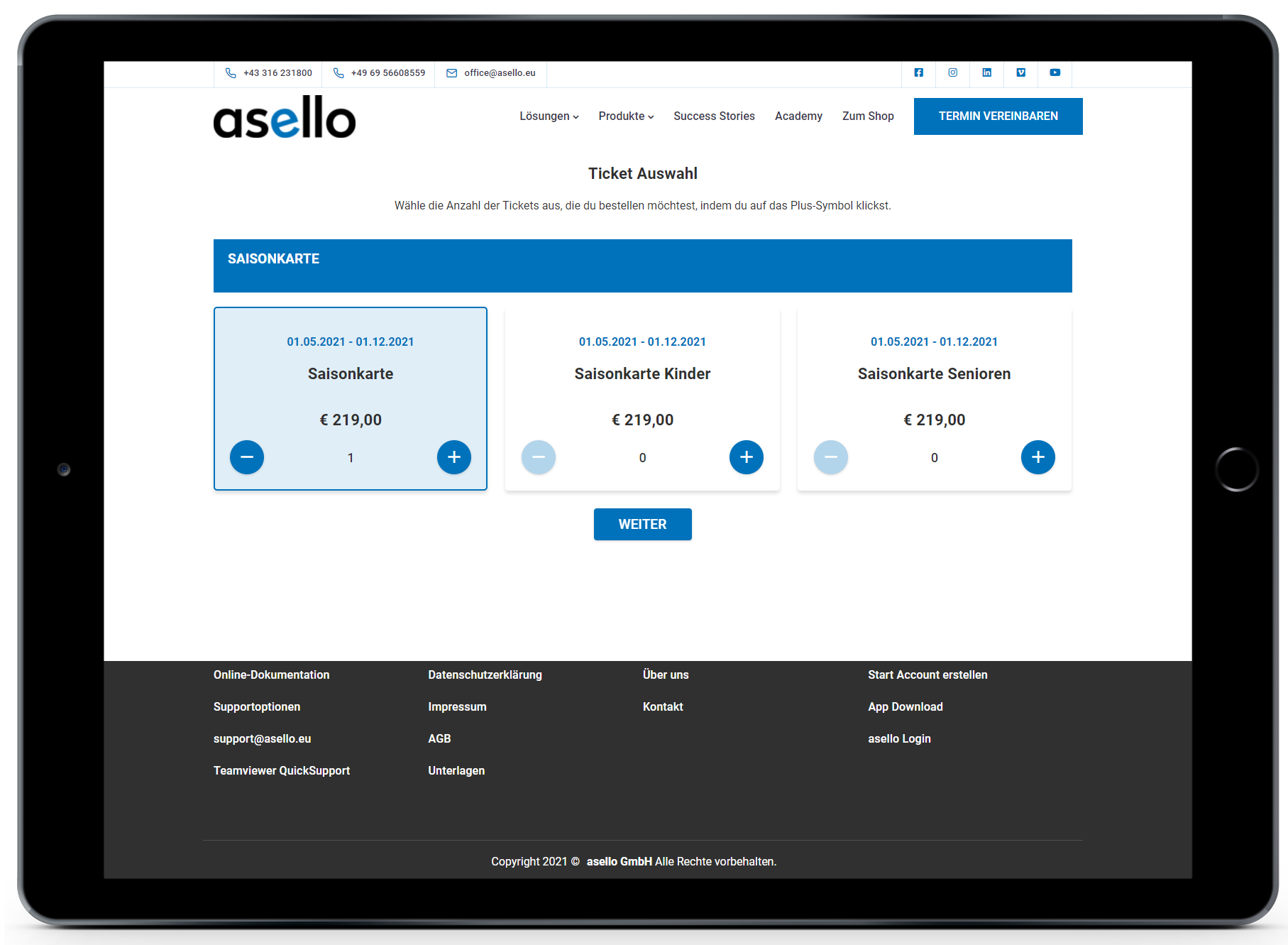Open the Instagram social icon

[952, 72]
